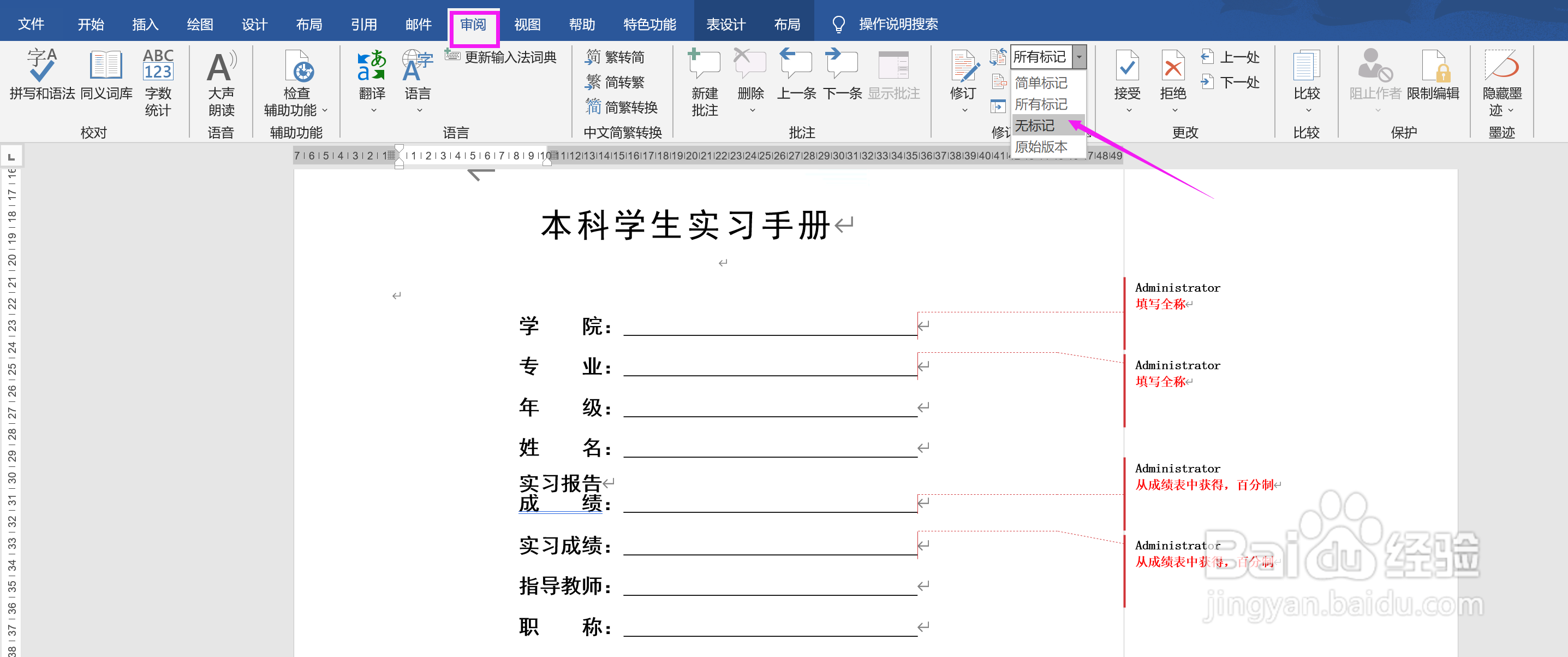Click the Accept (接受) change icon

(x=1126, y=66)
